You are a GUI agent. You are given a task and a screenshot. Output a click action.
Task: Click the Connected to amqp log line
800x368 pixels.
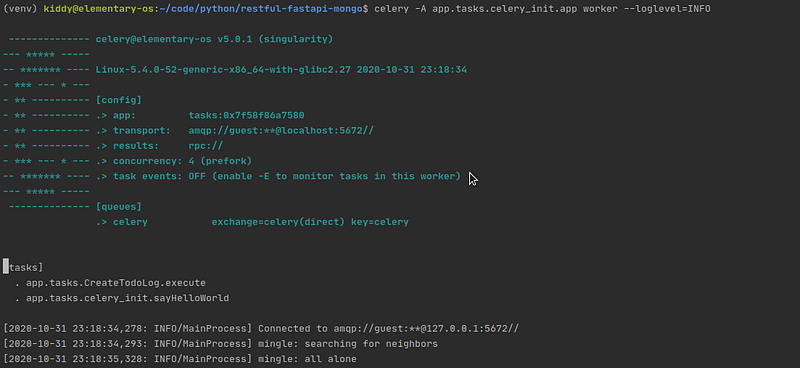point(261,329)
